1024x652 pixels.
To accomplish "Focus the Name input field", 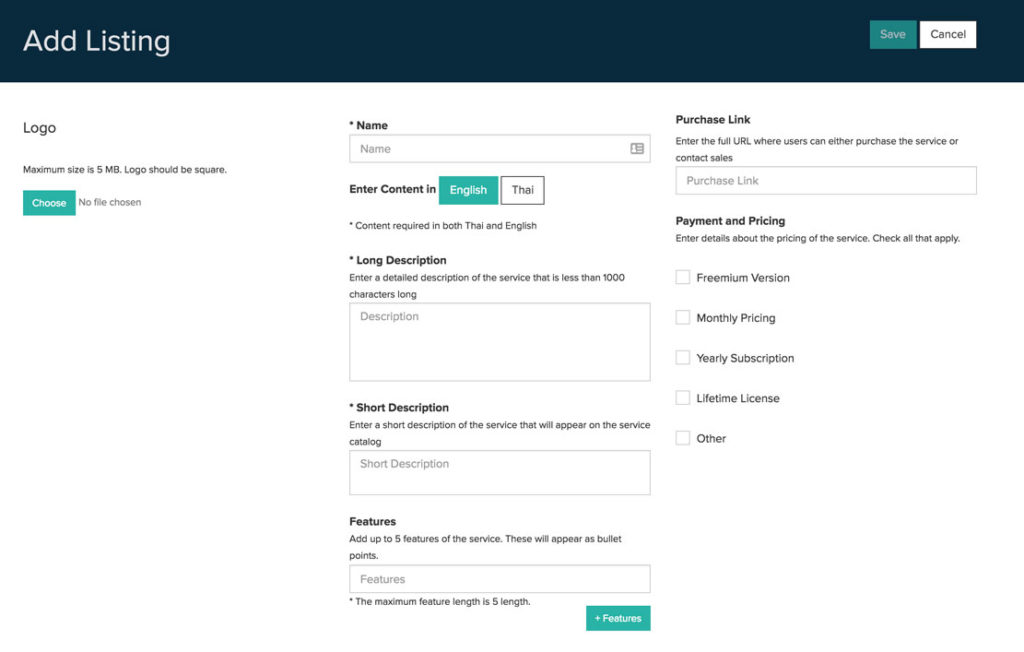I will pyautogui.click(x=500, y=149).
